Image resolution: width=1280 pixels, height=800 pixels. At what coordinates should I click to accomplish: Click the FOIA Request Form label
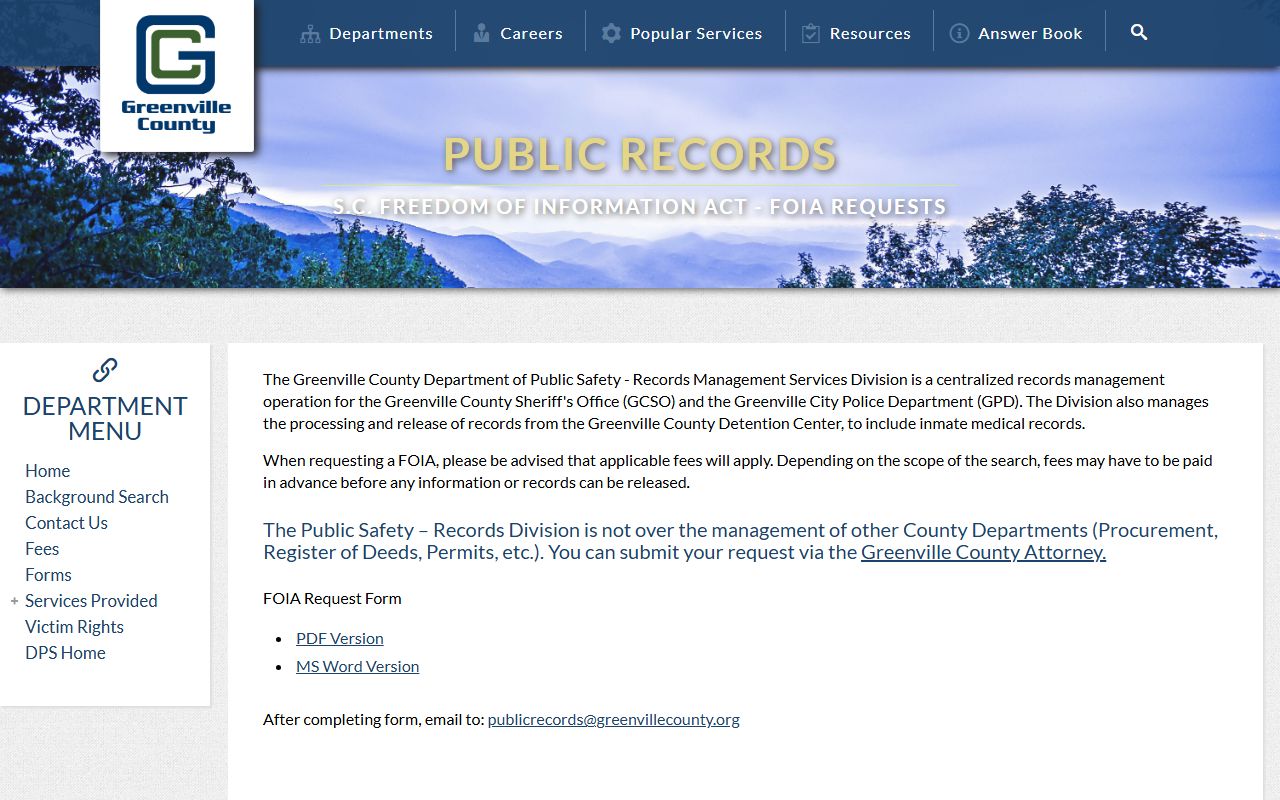[332, 598]
